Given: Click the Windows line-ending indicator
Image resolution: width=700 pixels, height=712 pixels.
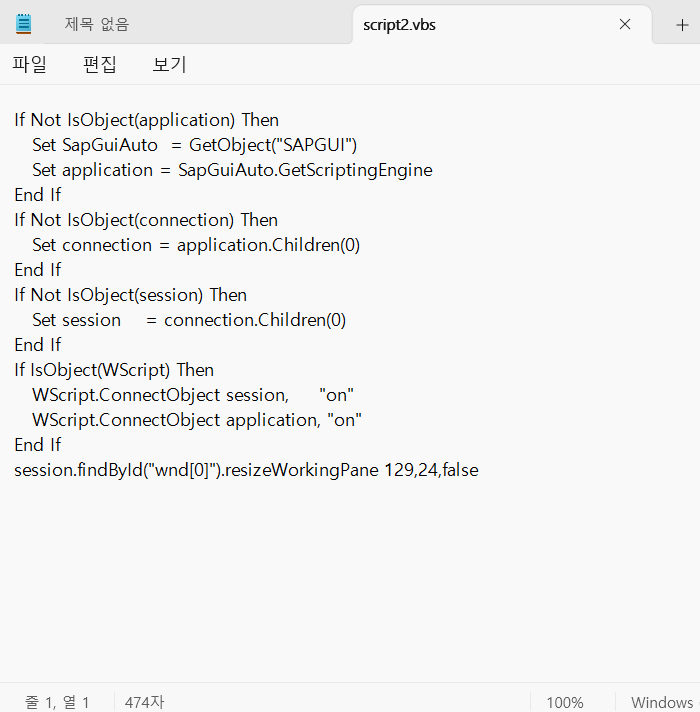Looking at the screenshot, I should click(x=662, y=702).
